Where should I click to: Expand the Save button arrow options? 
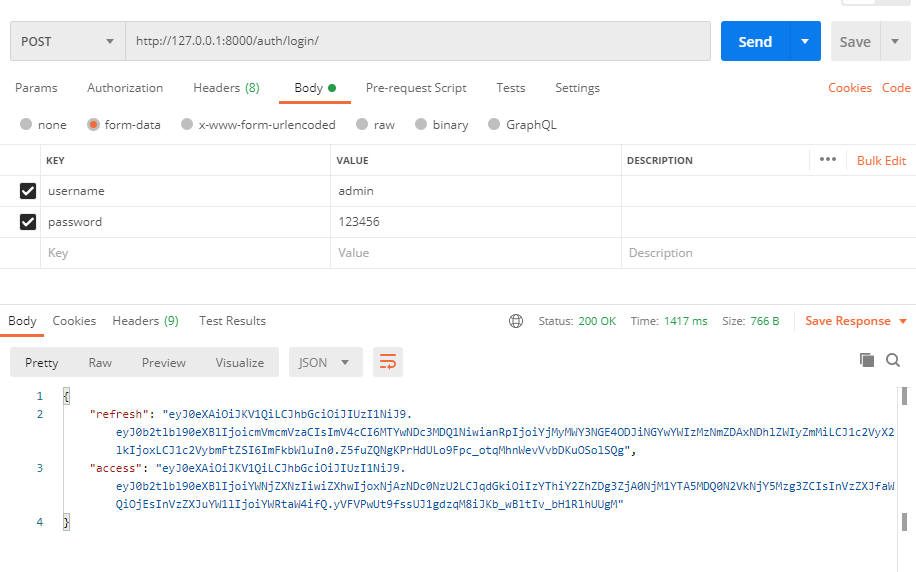click(895, 41)
